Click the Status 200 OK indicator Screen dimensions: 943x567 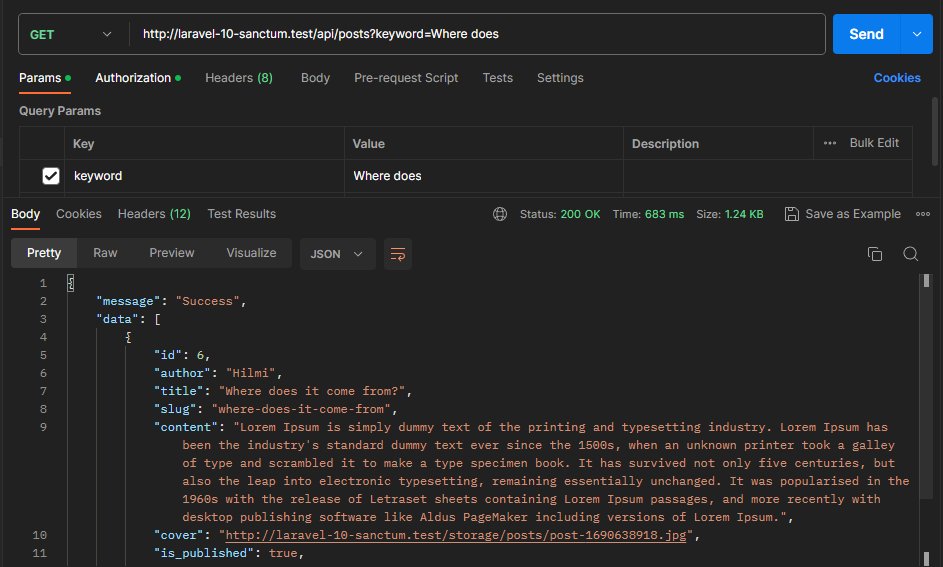pos(560,214)
